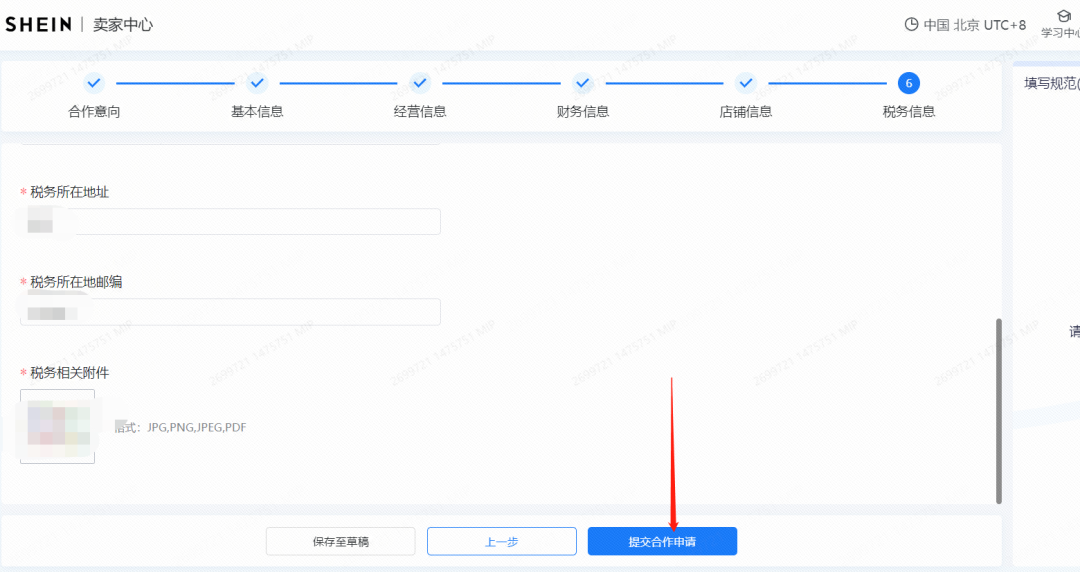Screen dimensions: 1080x572
Task: Click step 6 circle for 税务信息
Action: click(x=909, y=83)
